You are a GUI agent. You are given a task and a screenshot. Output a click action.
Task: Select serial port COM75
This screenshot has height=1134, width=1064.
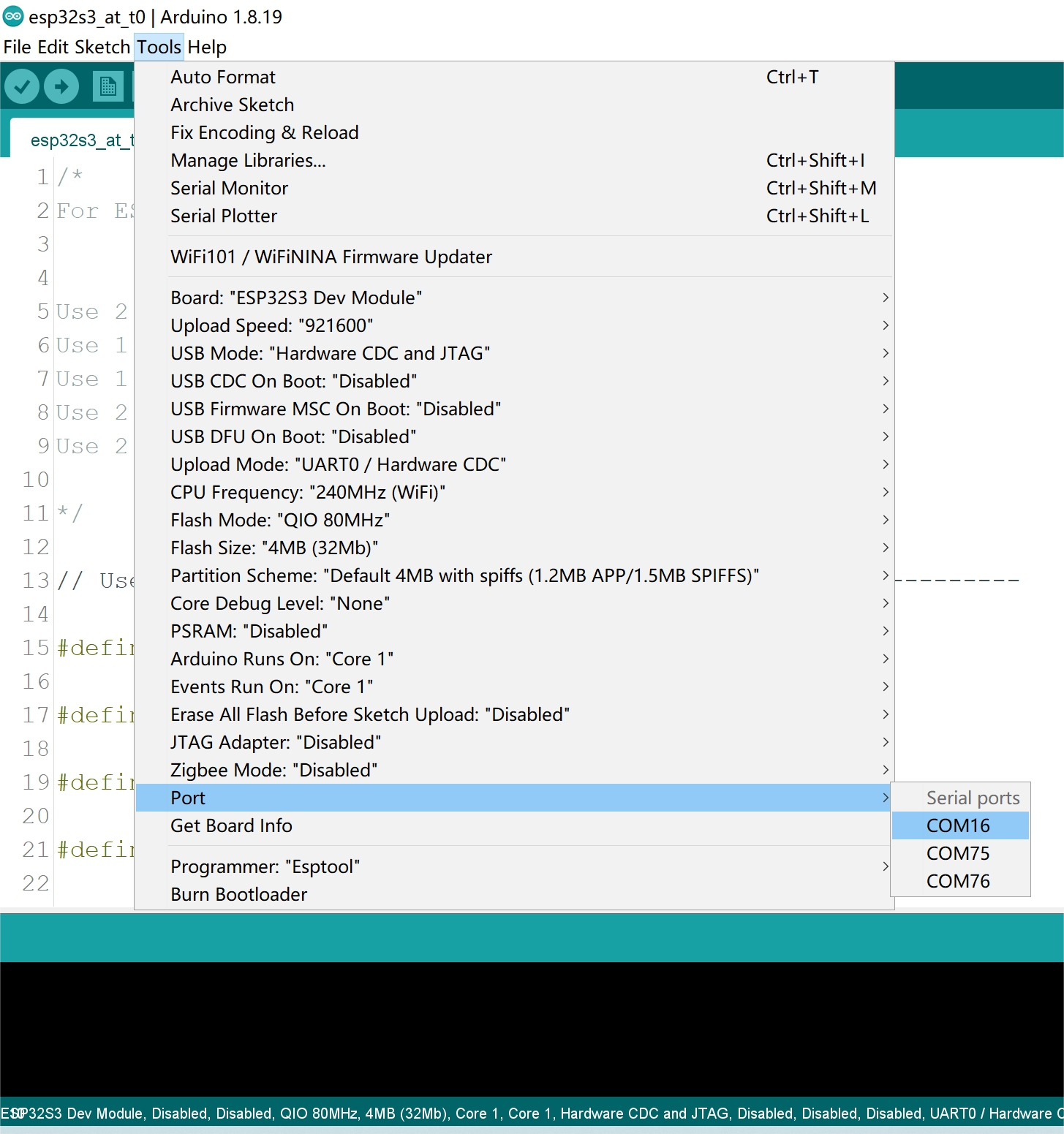point(960,853)
